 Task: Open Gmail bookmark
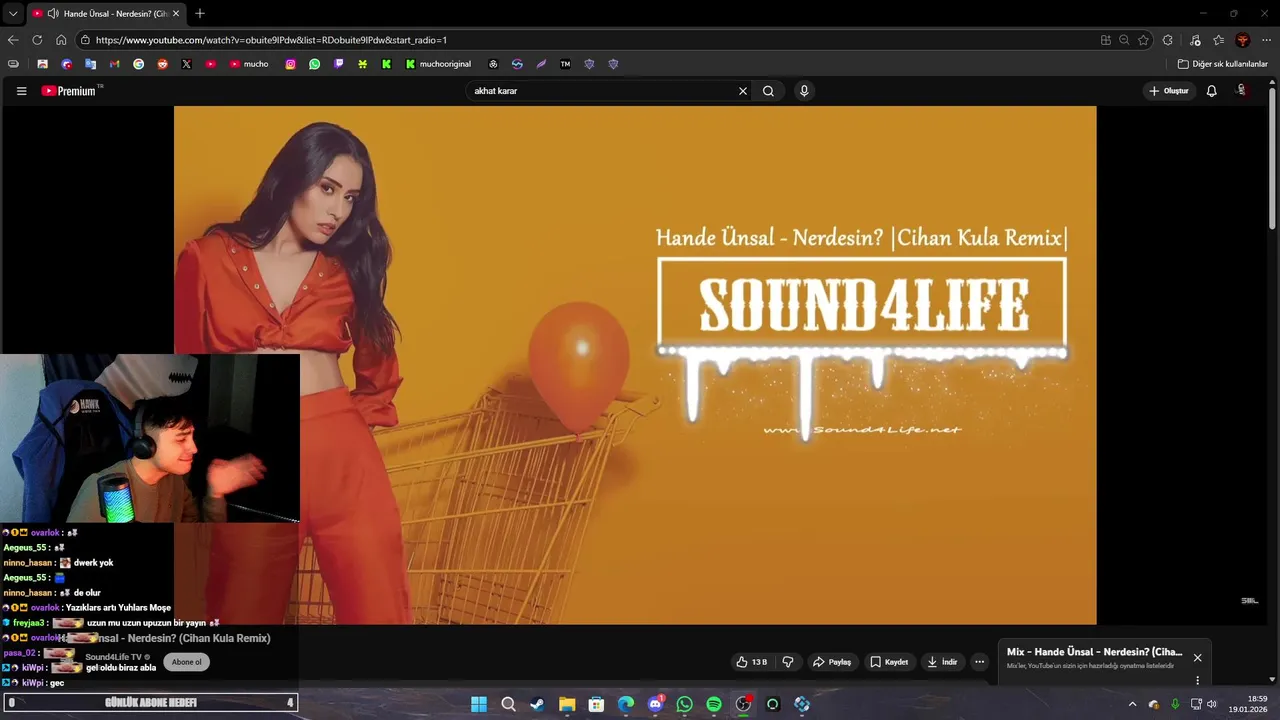click(x=114, y=64)
